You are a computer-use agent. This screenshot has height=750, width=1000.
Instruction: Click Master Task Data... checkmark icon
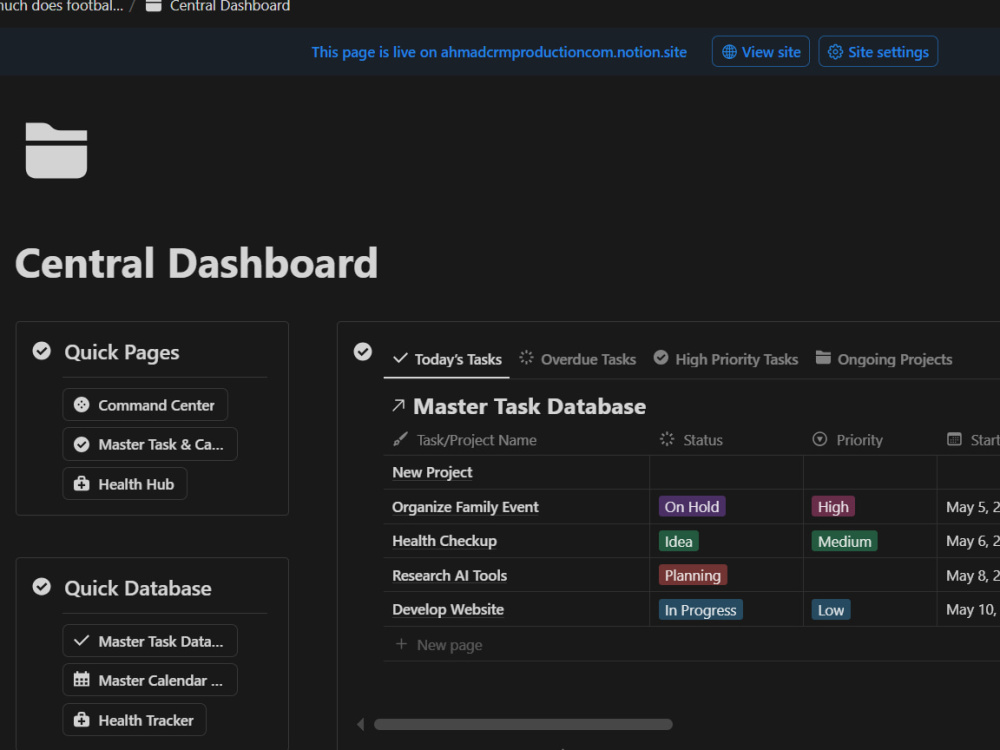click(82, 641)
